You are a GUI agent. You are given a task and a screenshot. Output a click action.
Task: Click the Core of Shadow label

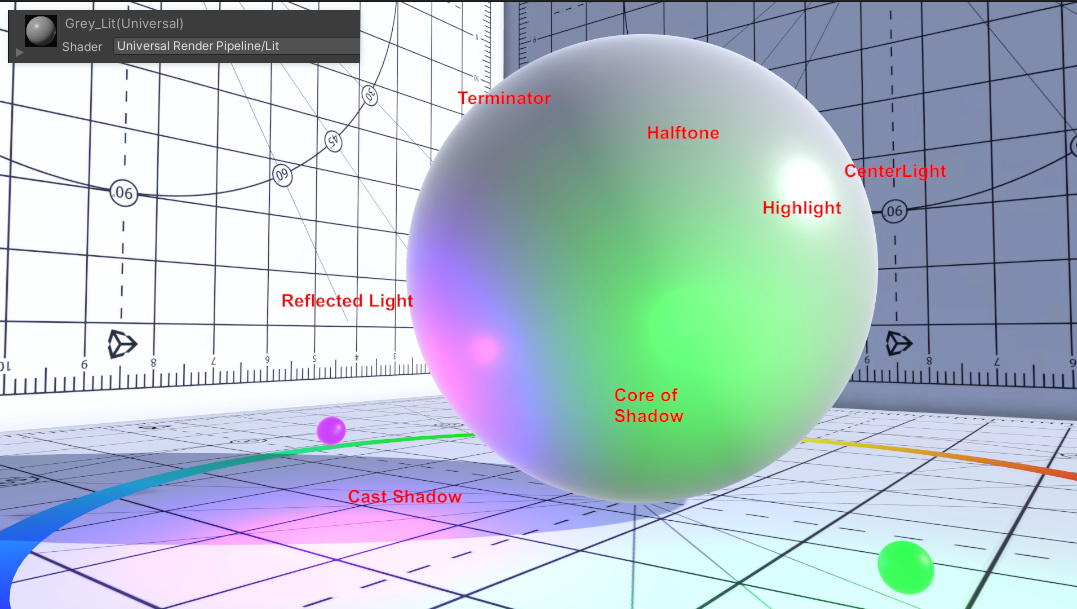point(648,405)
